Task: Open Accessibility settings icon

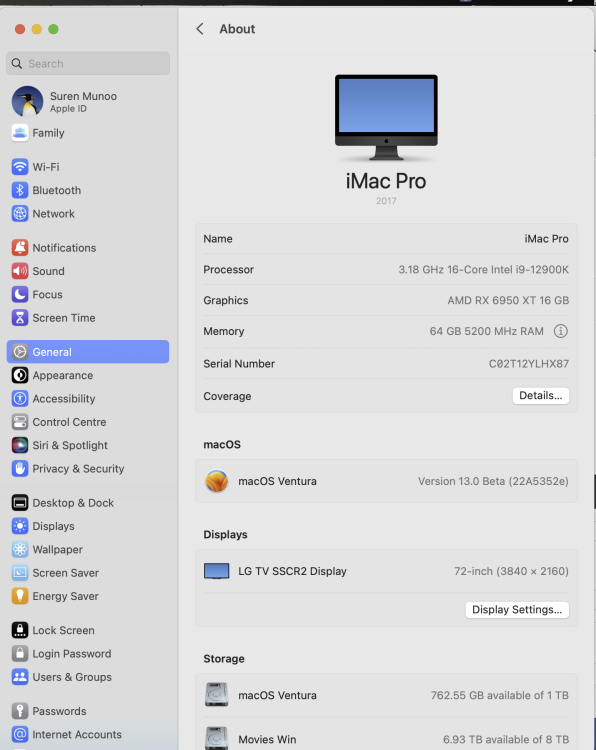Action: point(20,398)
